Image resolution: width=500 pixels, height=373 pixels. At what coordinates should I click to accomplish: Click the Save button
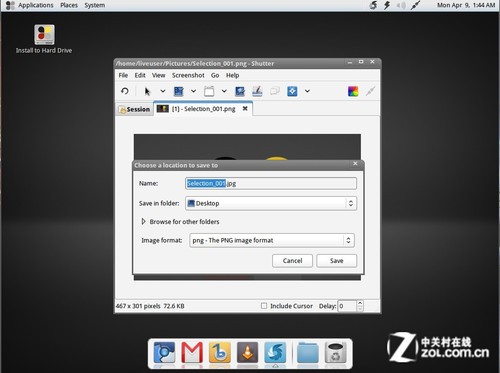(337, 261)
